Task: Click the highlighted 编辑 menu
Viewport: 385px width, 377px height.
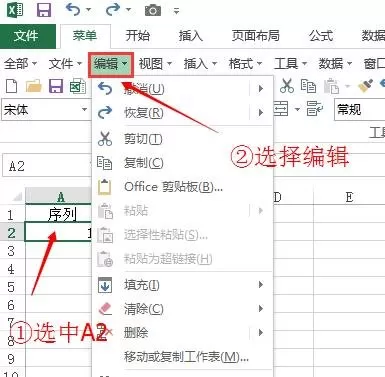Action: pos(111,64)
